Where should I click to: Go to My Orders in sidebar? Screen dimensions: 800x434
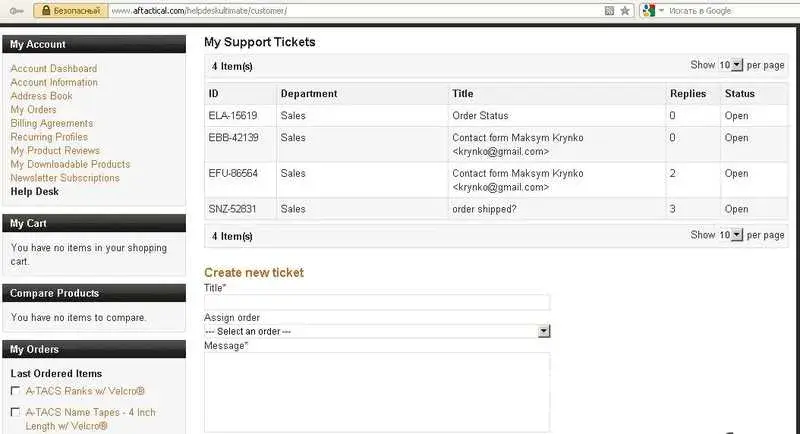tap(33, 110)
